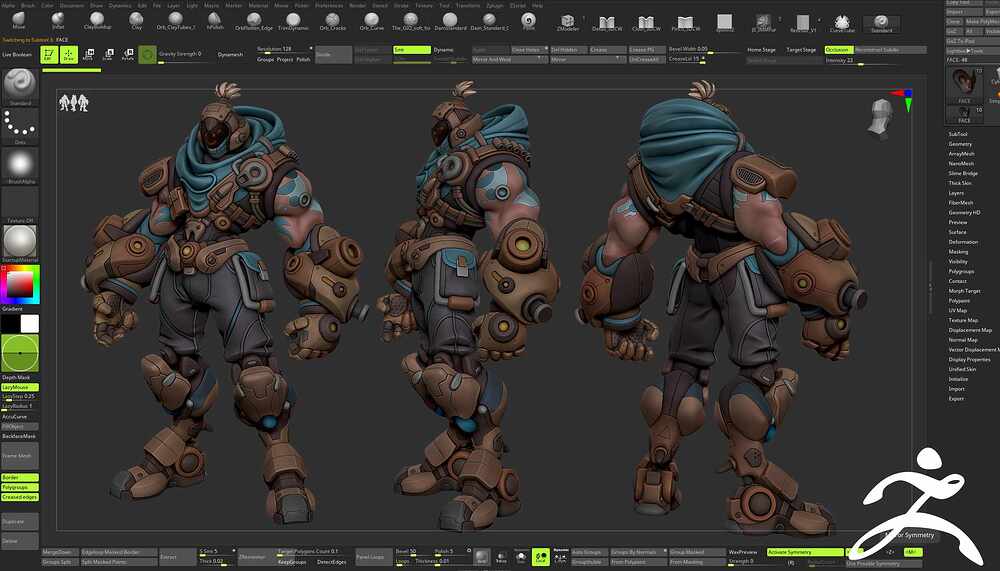This screenshot has width=1000, height=571.
Task: Switch to Scale transform mode
Action: [108, 55]
